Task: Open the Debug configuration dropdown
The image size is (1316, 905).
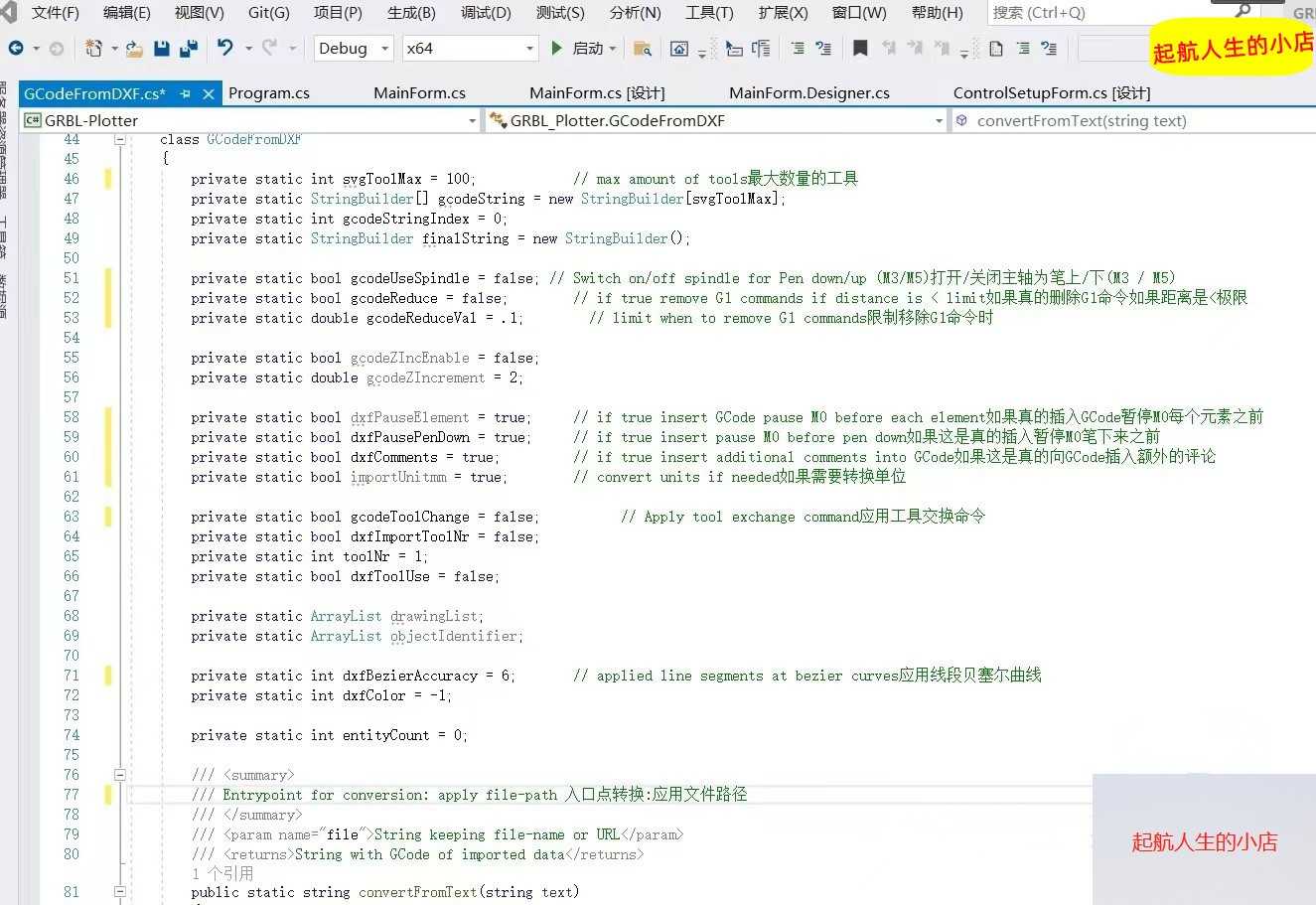Action: (x=354, y=48)
